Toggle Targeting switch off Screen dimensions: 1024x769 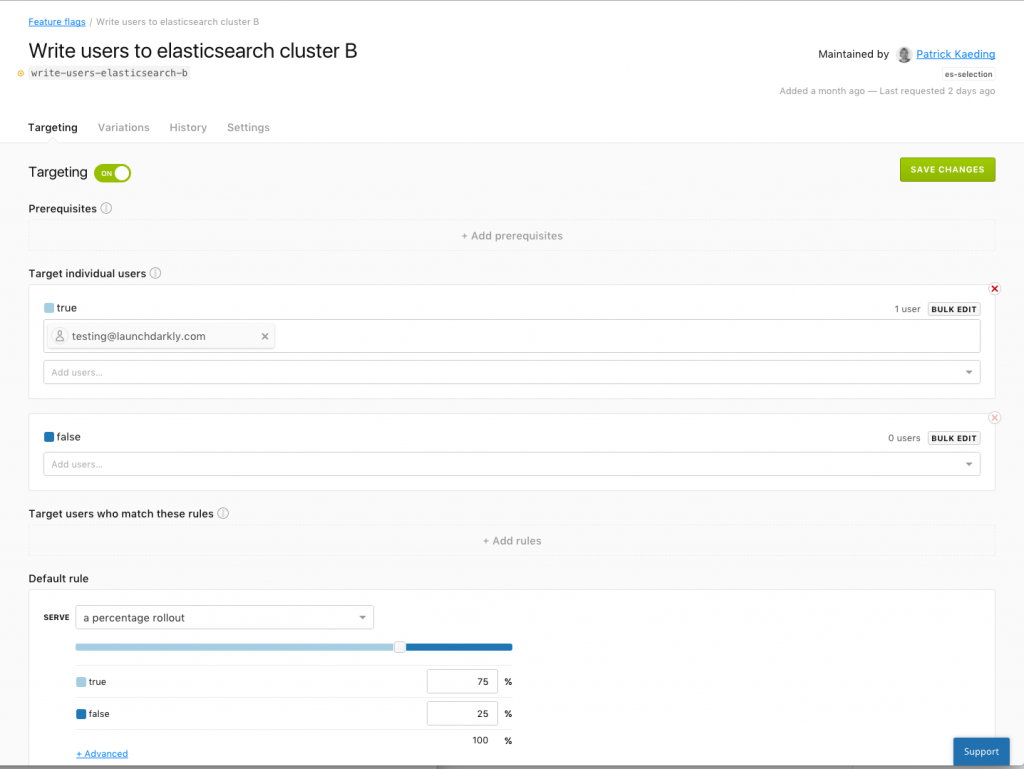[x=112, y=173]
